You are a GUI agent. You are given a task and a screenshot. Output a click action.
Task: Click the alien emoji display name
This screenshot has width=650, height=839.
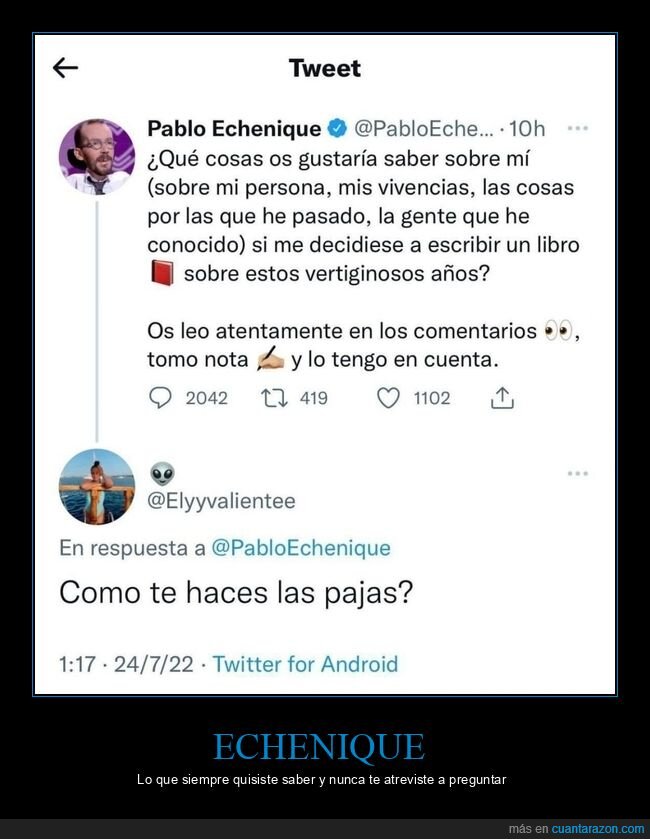[162, 473]
